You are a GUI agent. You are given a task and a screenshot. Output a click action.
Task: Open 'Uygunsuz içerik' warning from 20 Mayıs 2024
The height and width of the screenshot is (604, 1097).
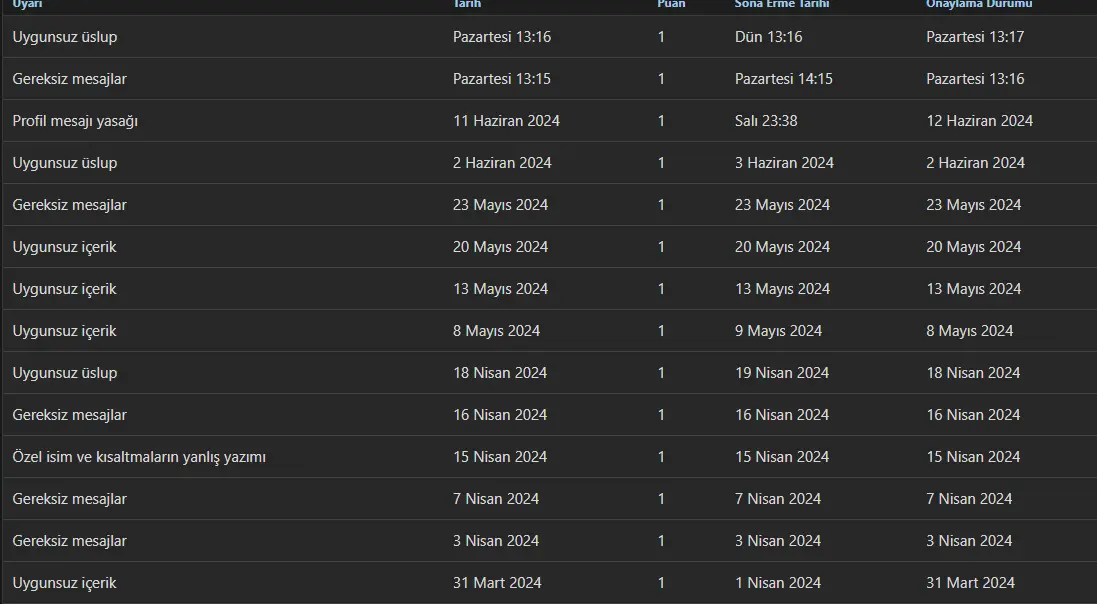point(64,247)
